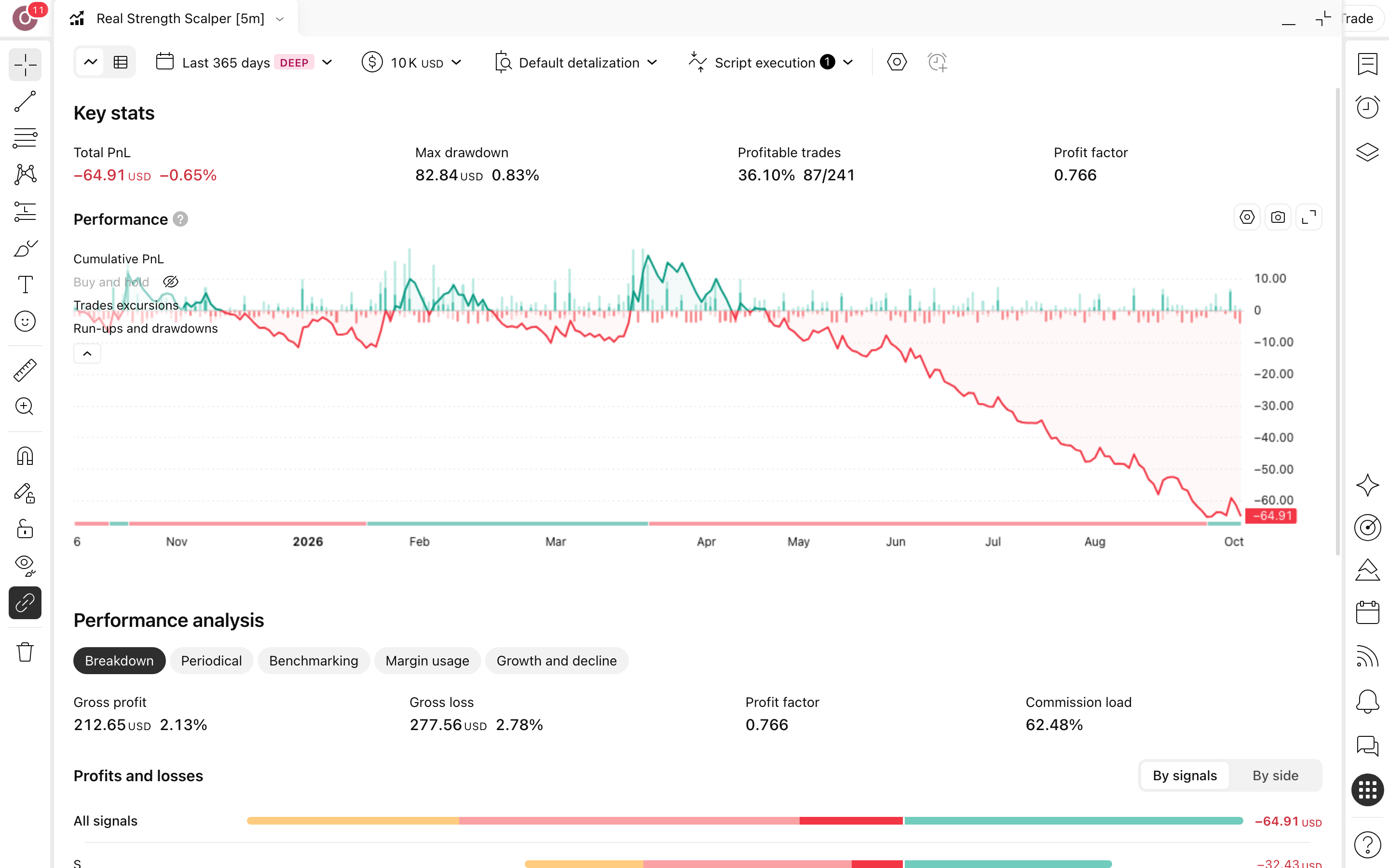The width and height of the screenshot is (1389, 868).
Task: Toggle stay in drawing mode pencil-lock
Action: (25, 493)
